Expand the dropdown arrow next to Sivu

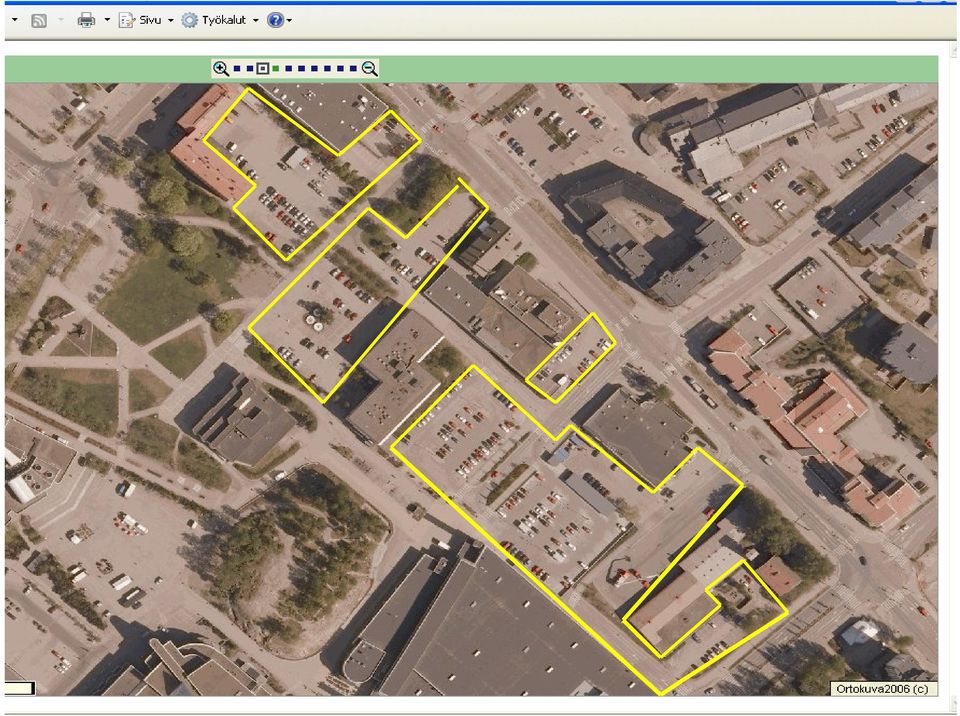(x=171, y=21)
